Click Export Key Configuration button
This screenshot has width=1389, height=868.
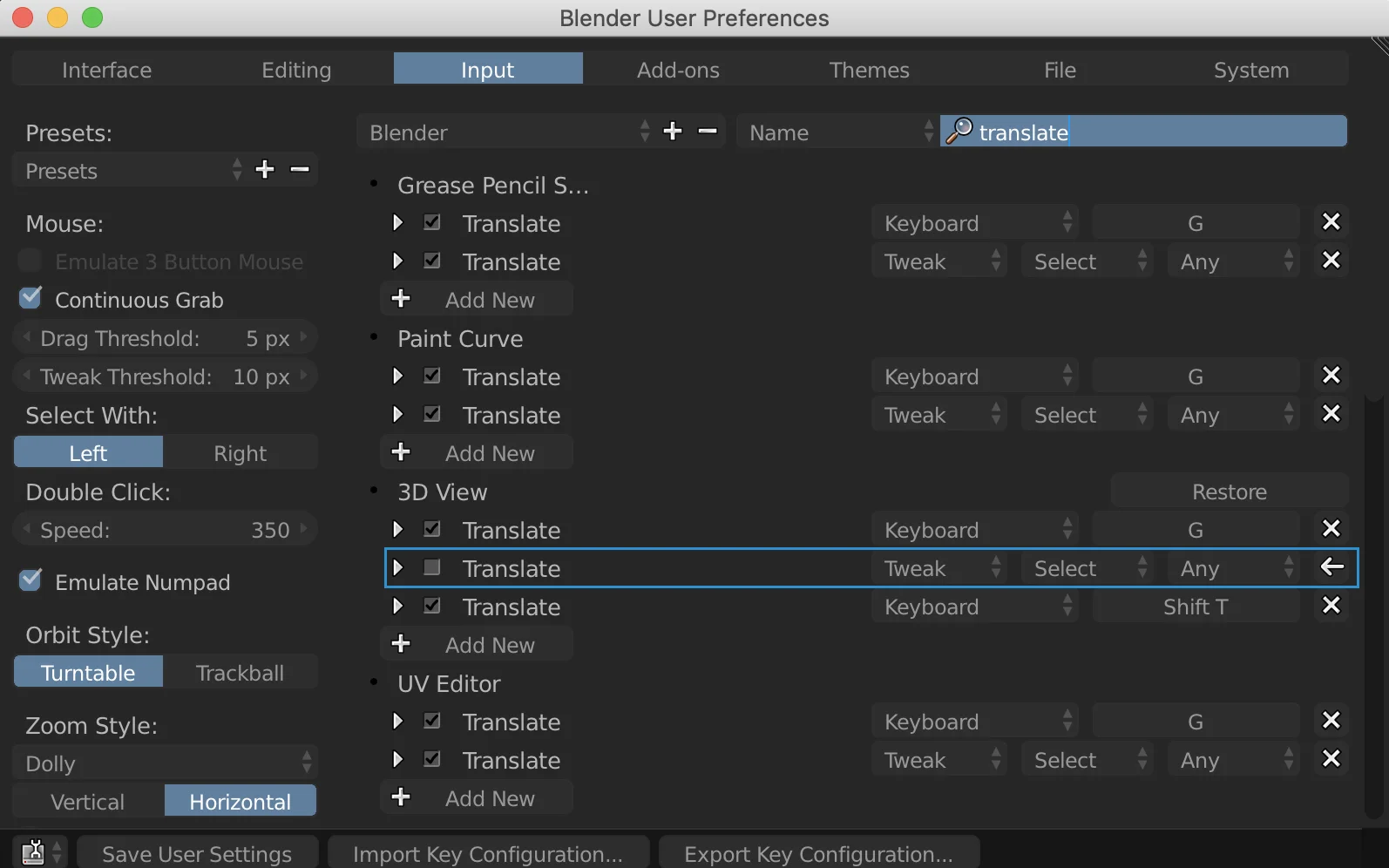point(819,853)
